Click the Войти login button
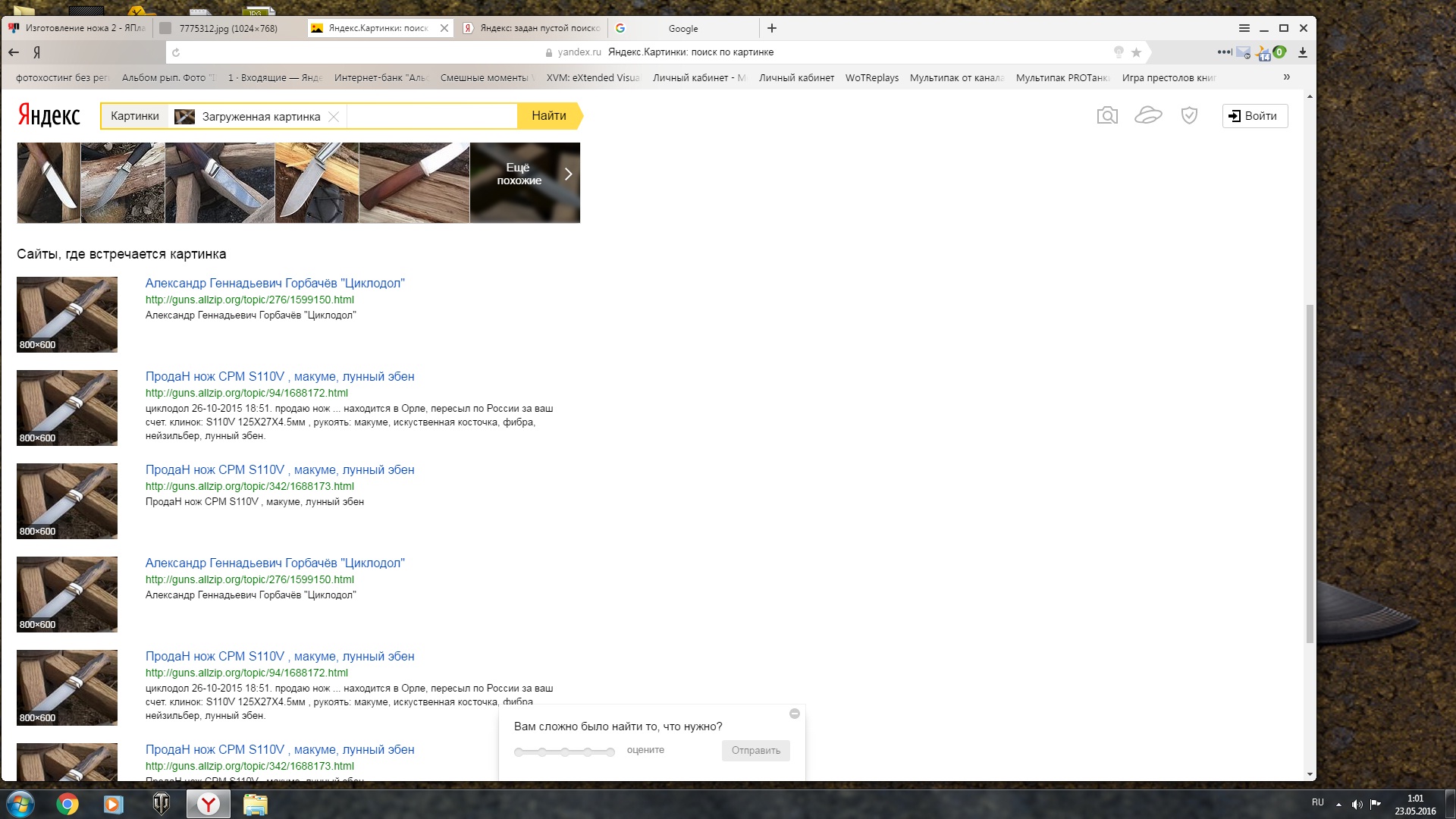The height and width of the screenshot is (819, 1456). click(x=1255, y=116)
